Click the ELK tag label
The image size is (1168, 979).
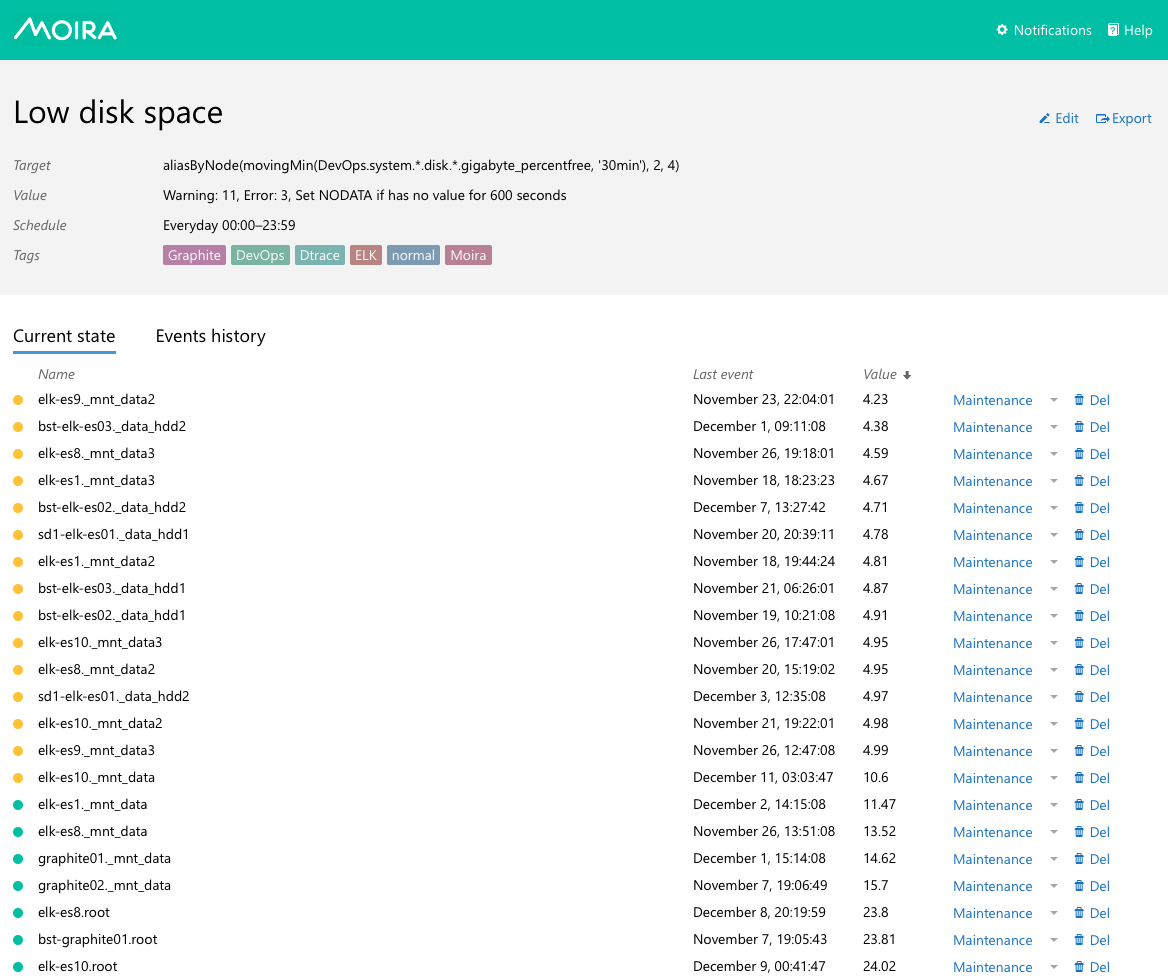click(365, 255)
